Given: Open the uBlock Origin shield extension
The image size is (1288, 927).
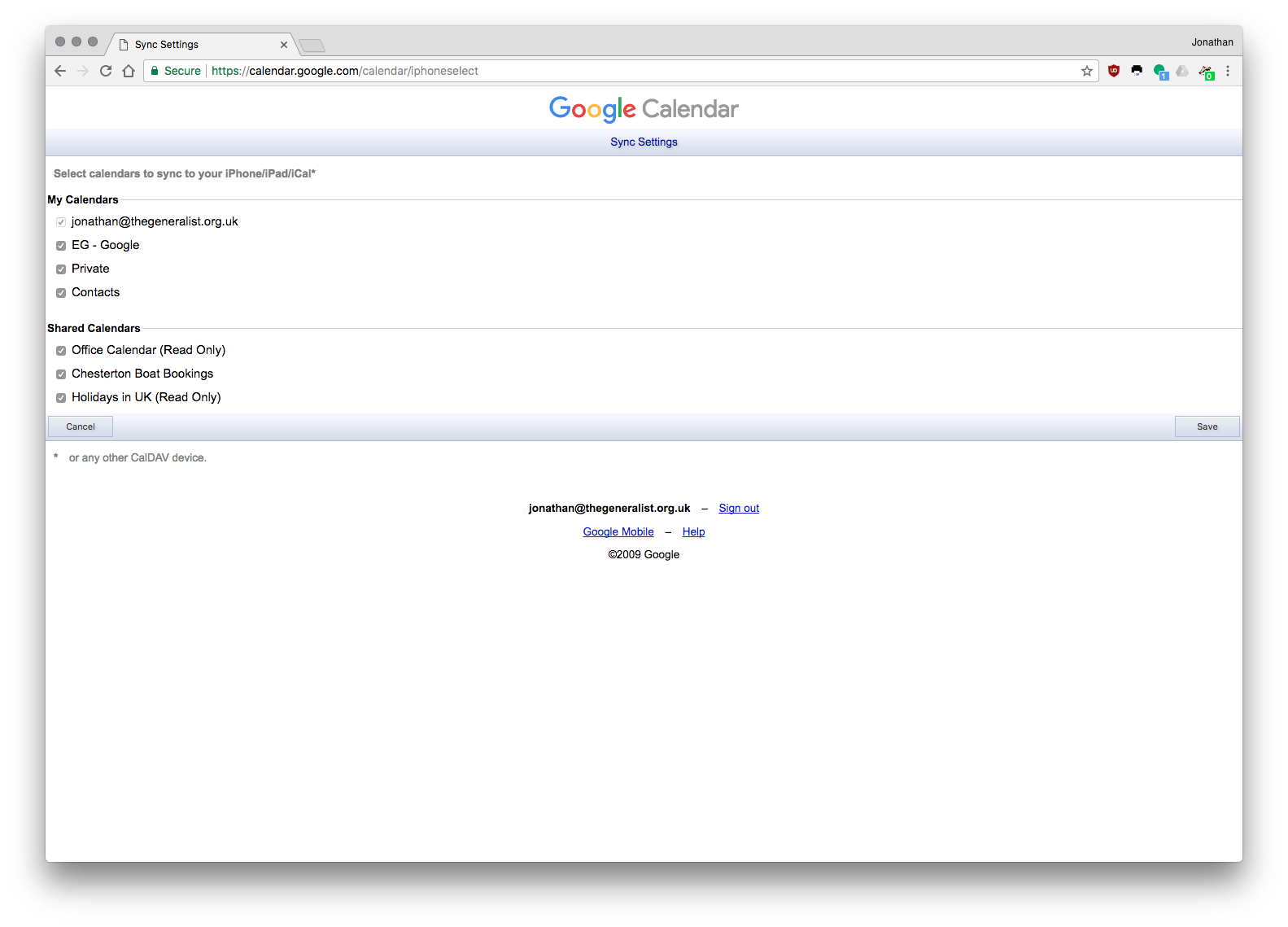Looking at the screenshot, I should (1114, 71).
